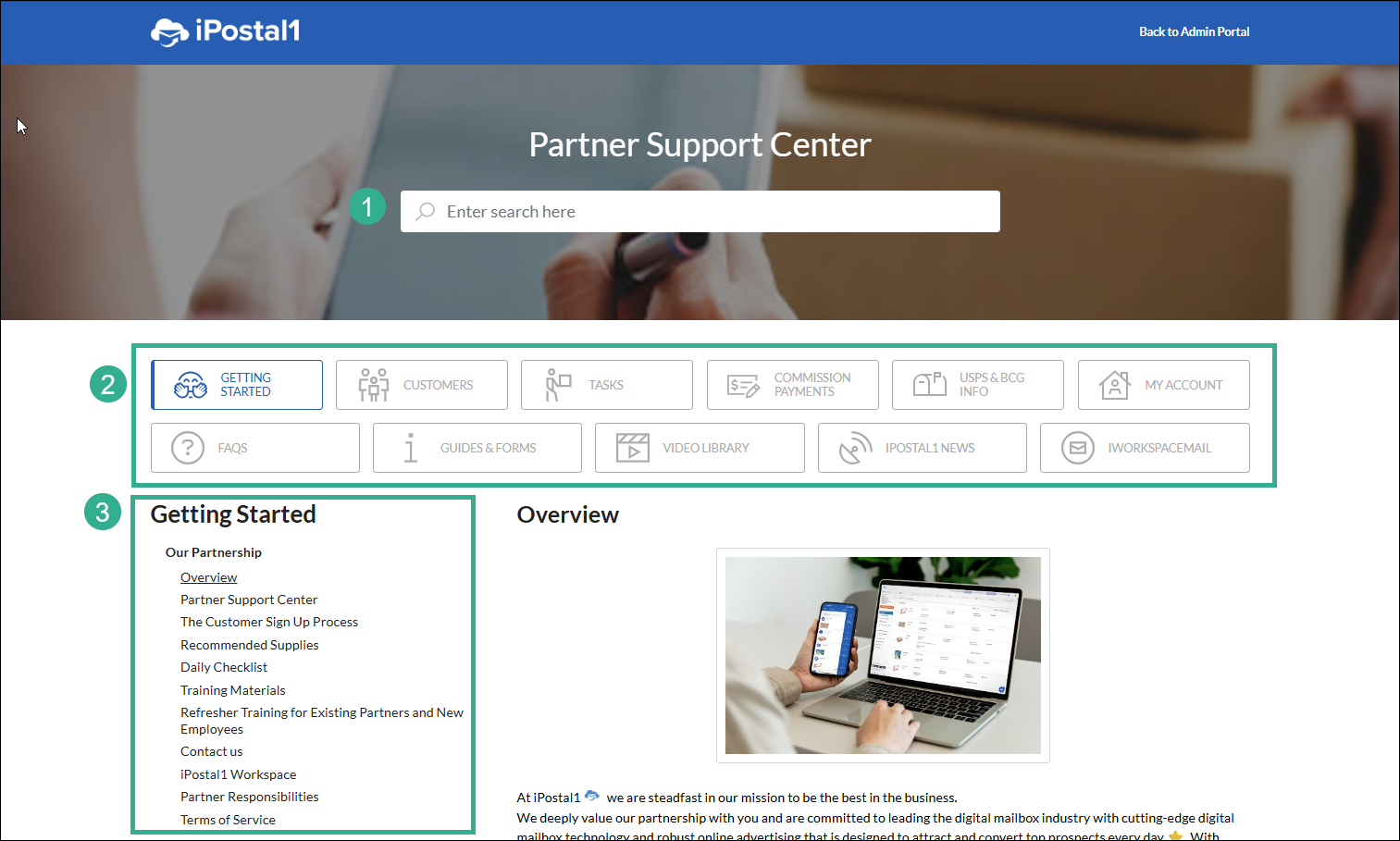Click the FAQs question mark icon
1400x841 pixels.
(x=188, y=448)
